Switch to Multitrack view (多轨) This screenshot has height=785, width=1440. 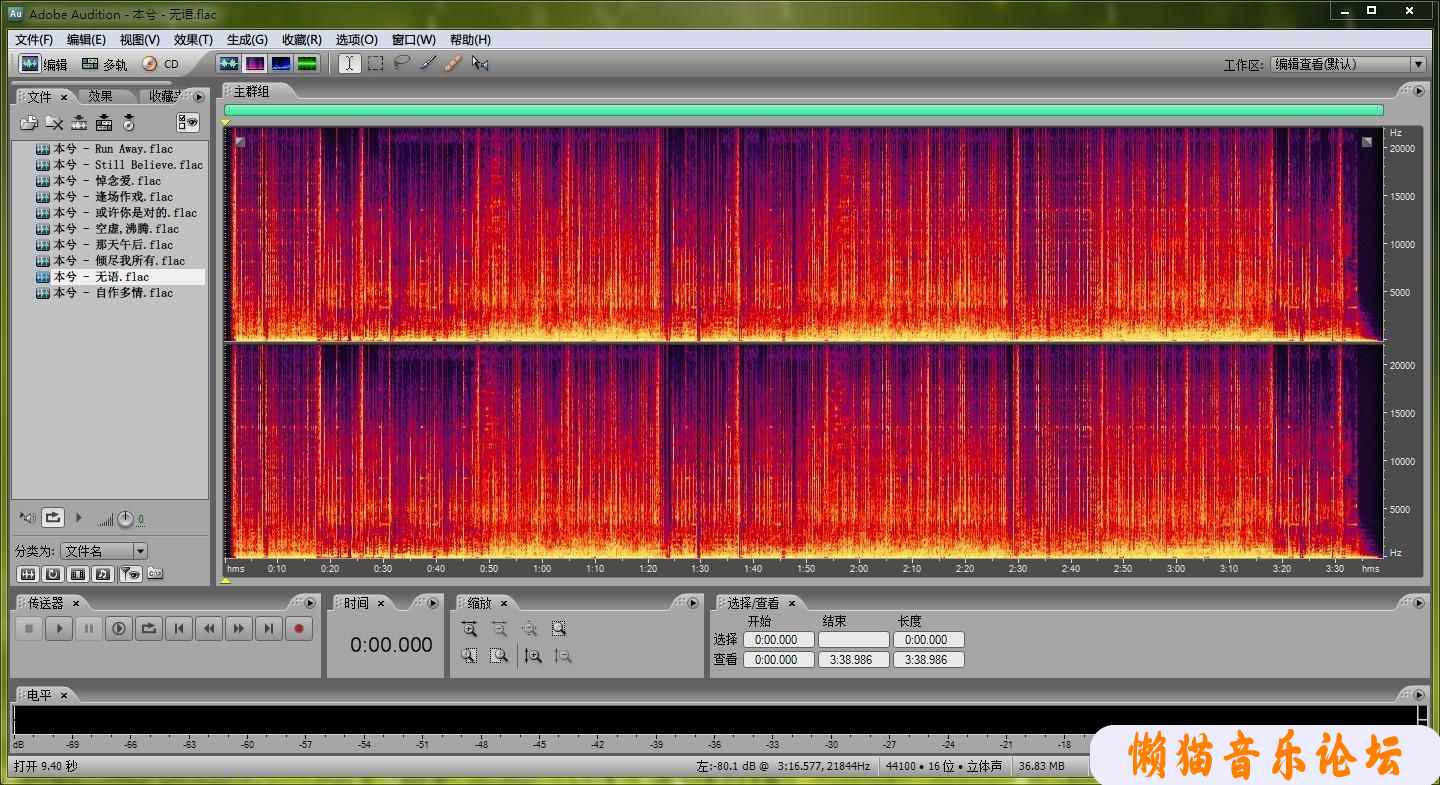[x=104, y=64]
